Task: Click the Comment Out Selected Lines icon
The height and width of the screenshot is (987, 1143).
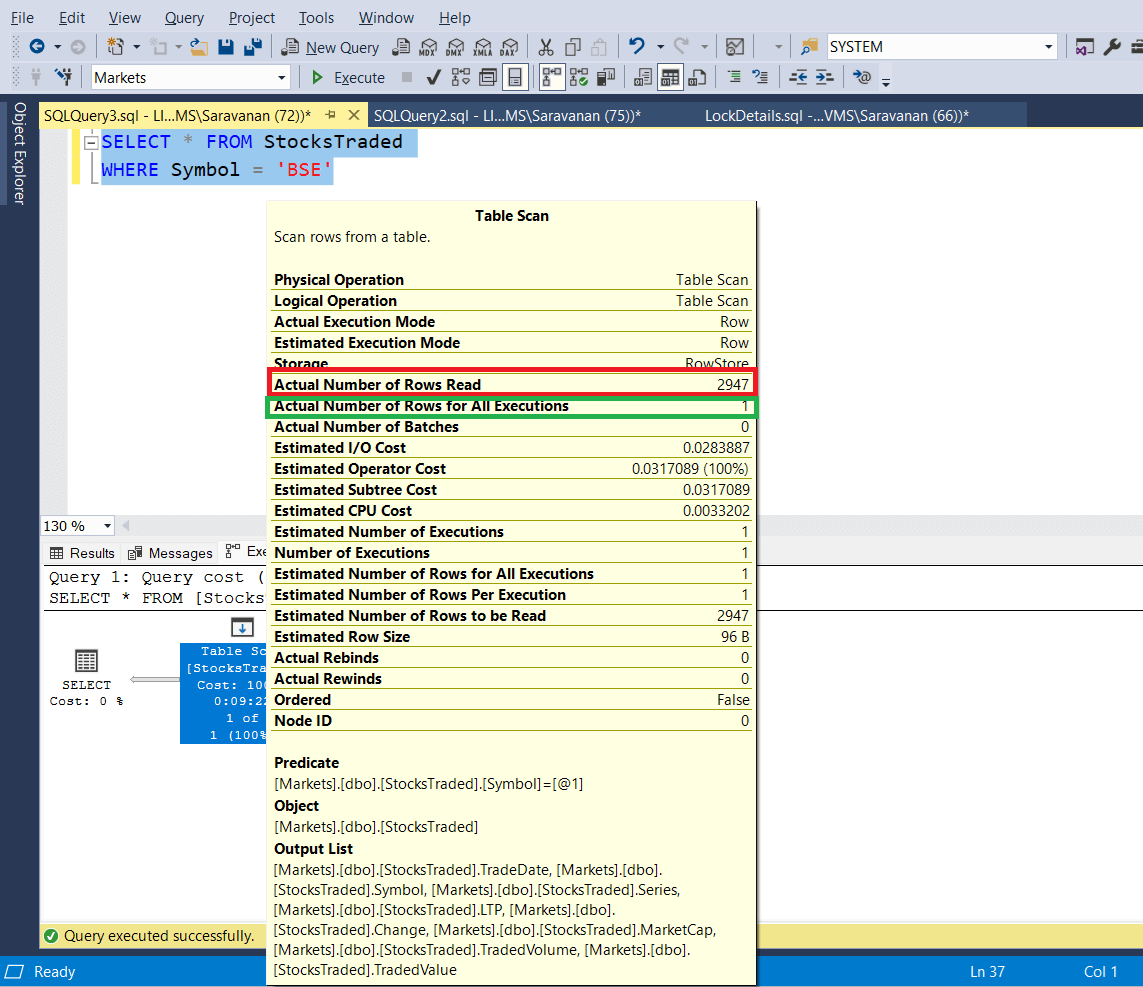Action: 735,77
